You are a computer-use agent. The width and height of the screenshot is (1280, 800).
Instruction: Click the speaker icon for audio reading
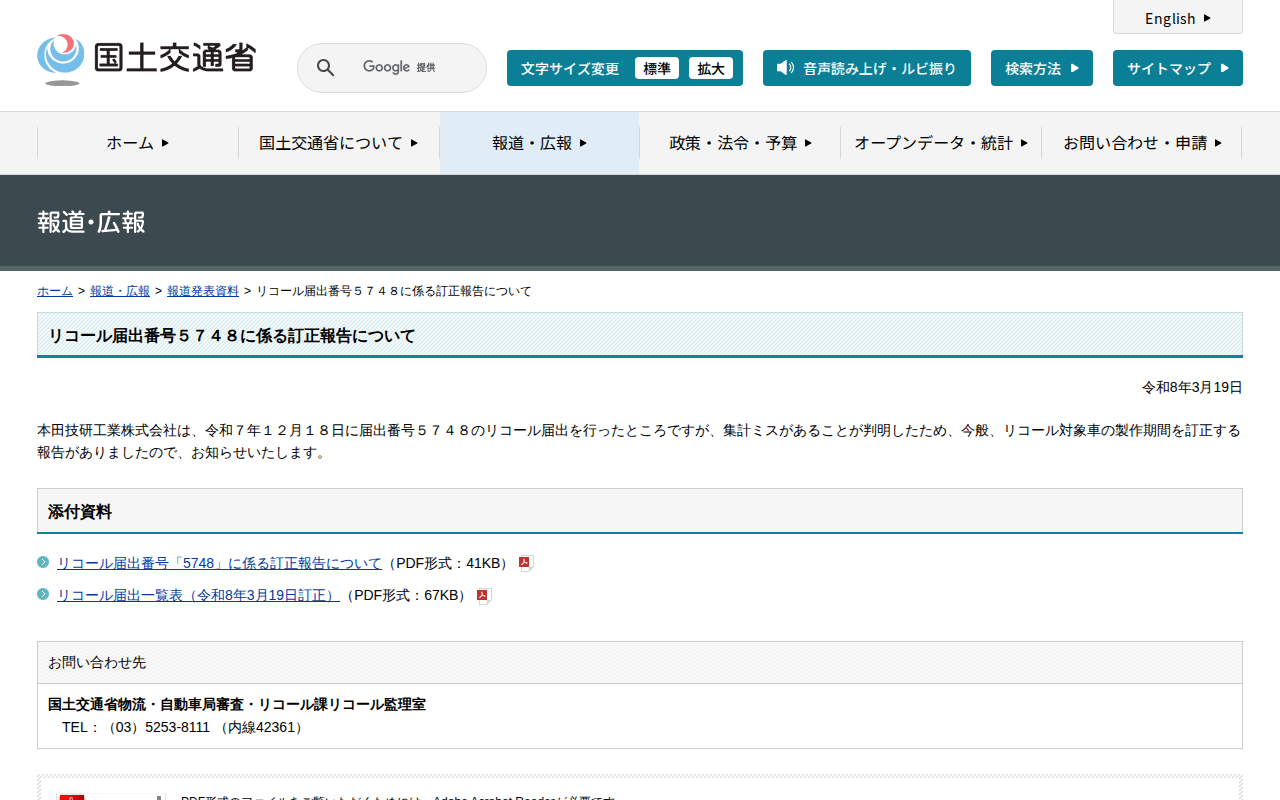tap(785, 68)
